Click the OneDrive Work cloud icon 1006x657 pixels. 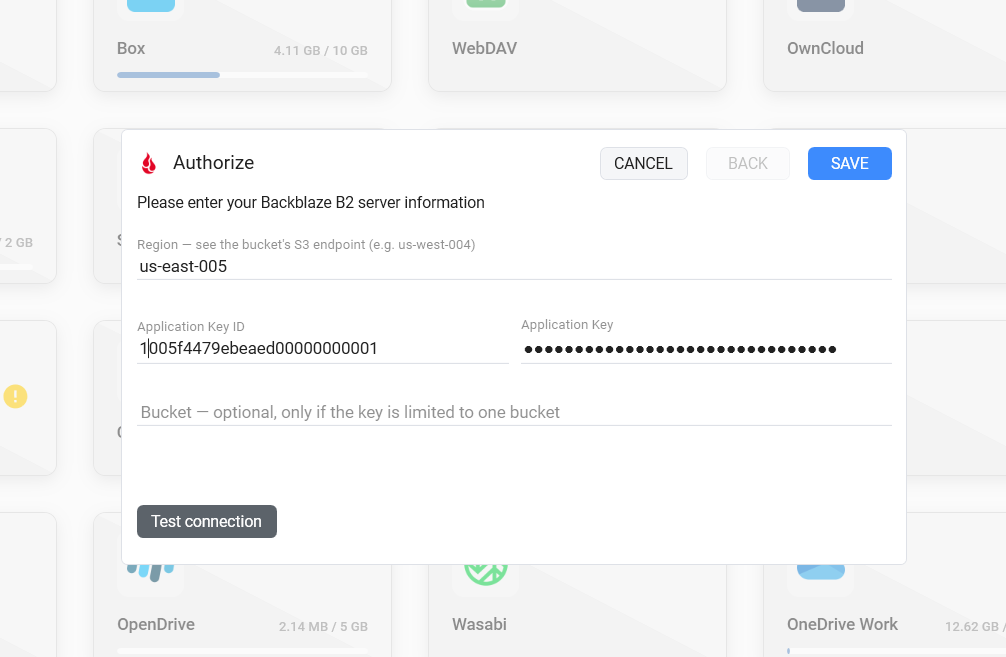coord(821,571)
